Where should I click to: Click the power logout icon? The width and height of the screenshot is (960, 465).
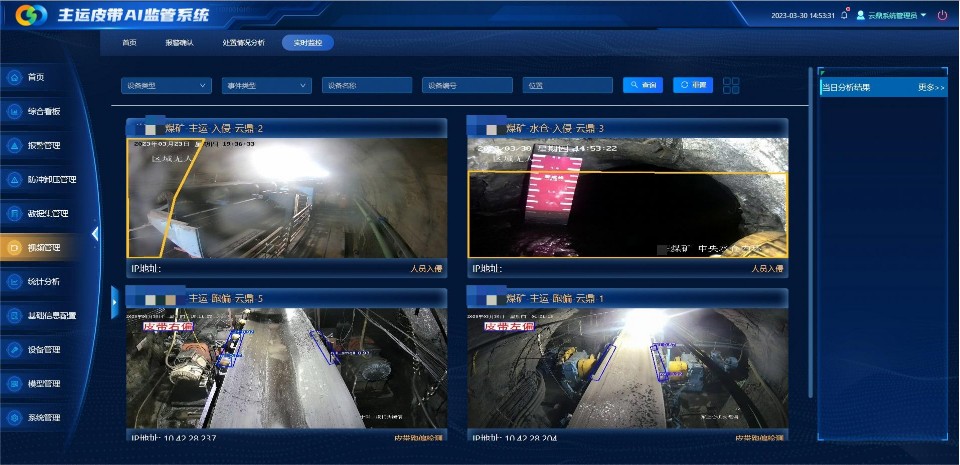point(942,15)
